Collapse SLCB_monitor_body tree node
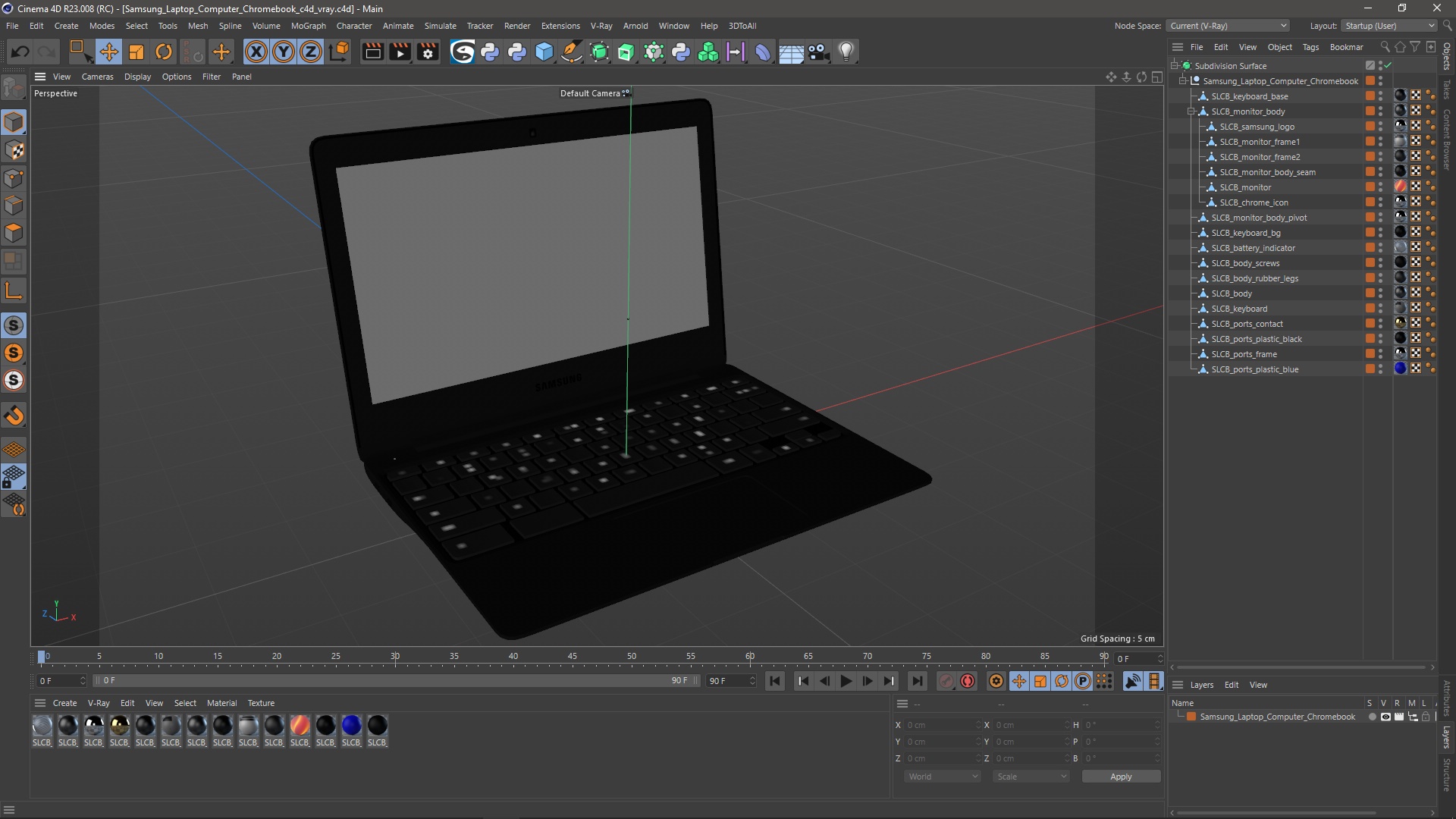Viewport: 1456px width, 819px height. pyautogui.click(x=1191, y=111)
